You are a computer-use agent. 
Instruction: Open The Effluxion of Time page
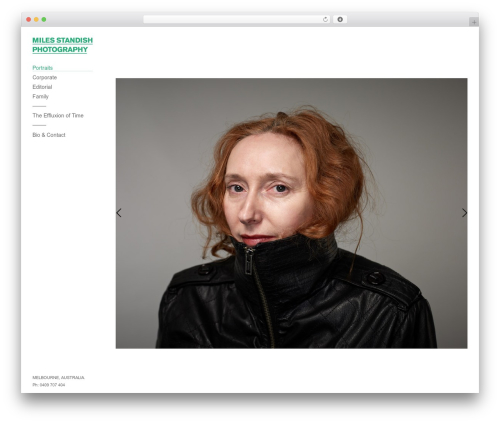(58, 116)
